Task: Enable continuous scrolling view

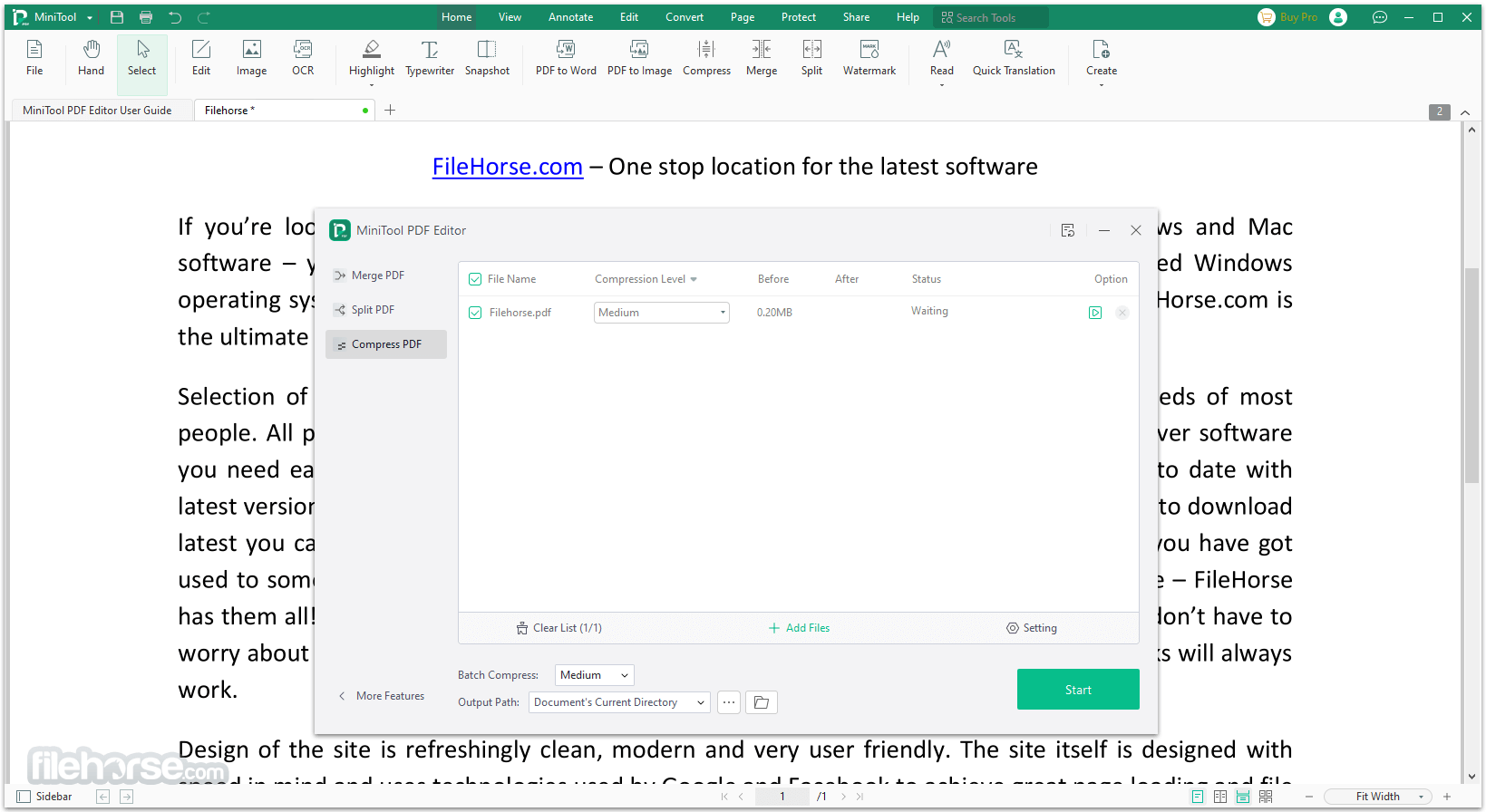Action: pos(1243,797)
